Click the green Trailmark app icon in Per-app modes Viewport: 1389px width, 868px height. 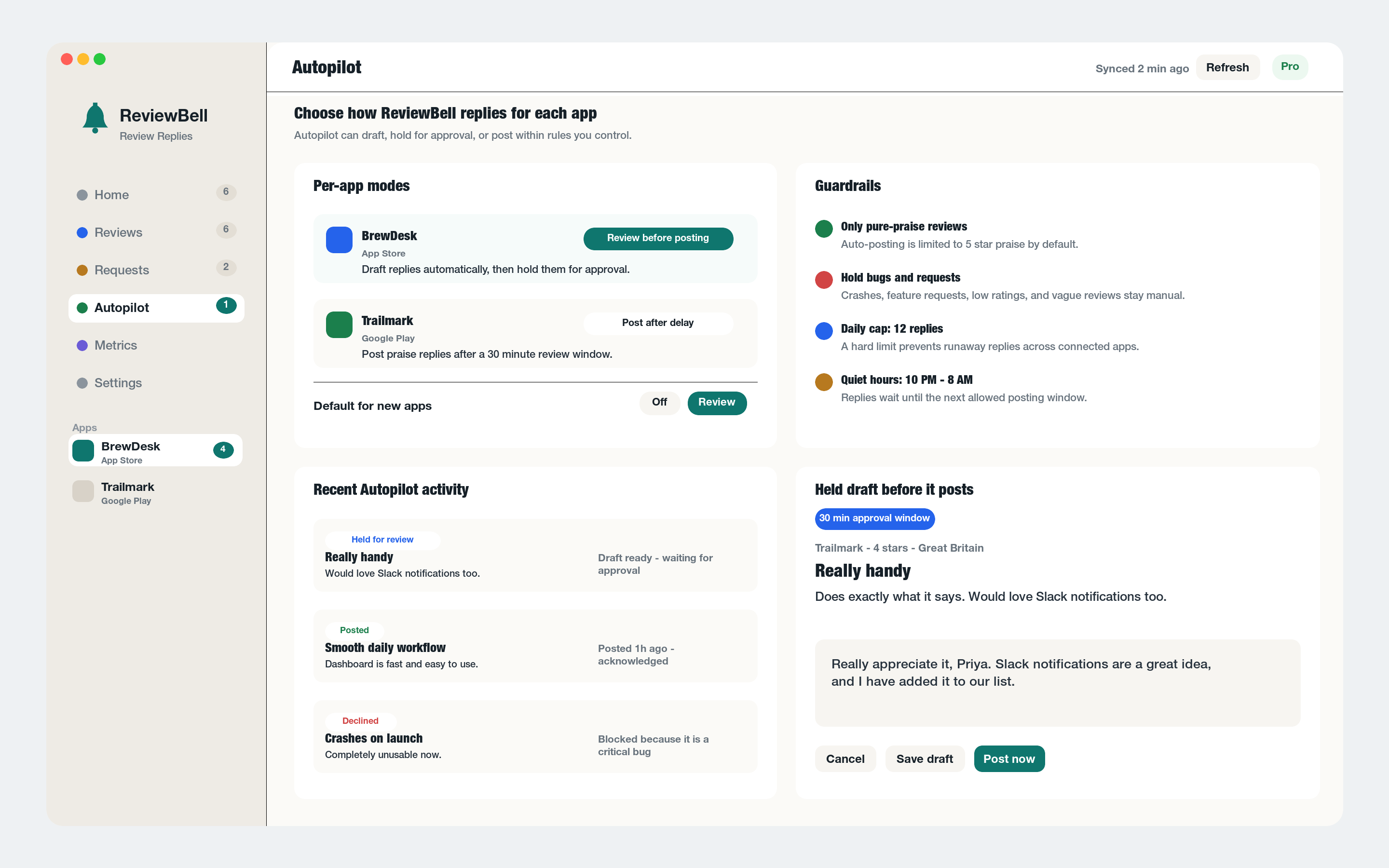coord(339,325)
